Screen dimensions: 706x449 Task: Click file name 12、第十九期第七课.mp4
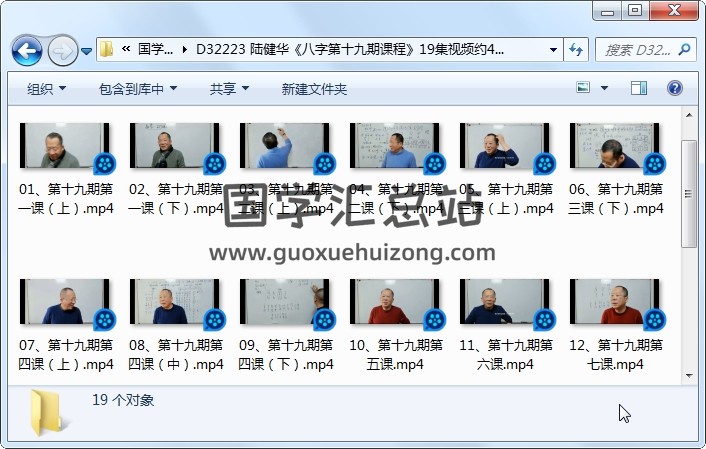[x=615, y=354]
